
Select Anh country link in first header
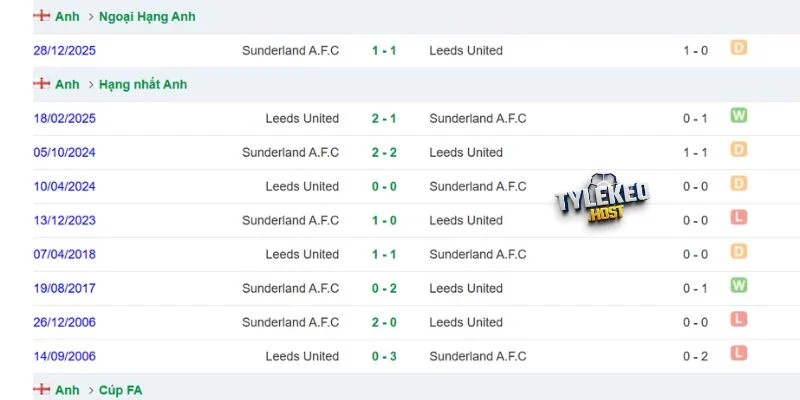(x=67, y=16)
